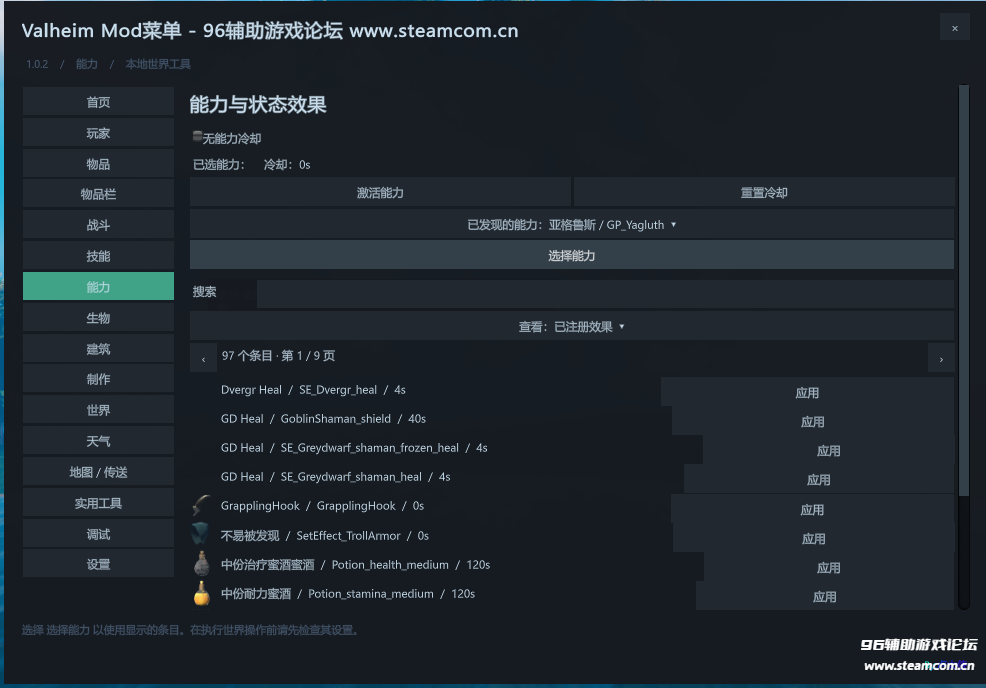Close the Valheim Mod menu window
Screen dimensions: 986x688
pyautogui.click(x=955, y=28)
